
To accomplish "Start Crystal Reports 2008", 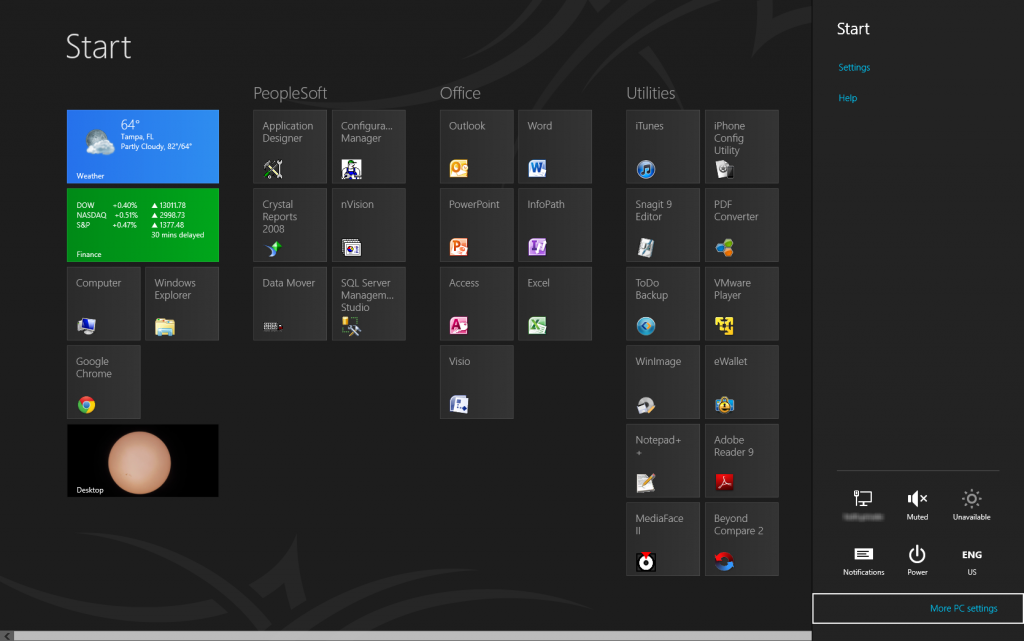I will tap(289, 224).
